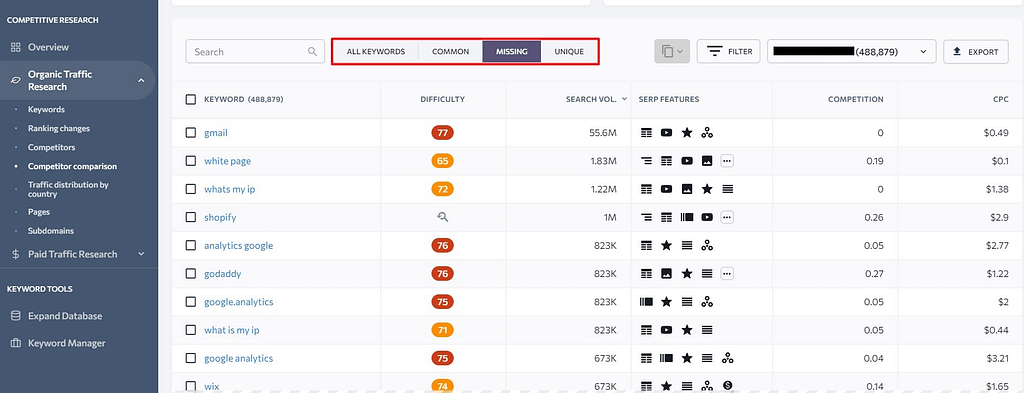
Task: Open the google analytics keyword link
Action: [238, 358]
